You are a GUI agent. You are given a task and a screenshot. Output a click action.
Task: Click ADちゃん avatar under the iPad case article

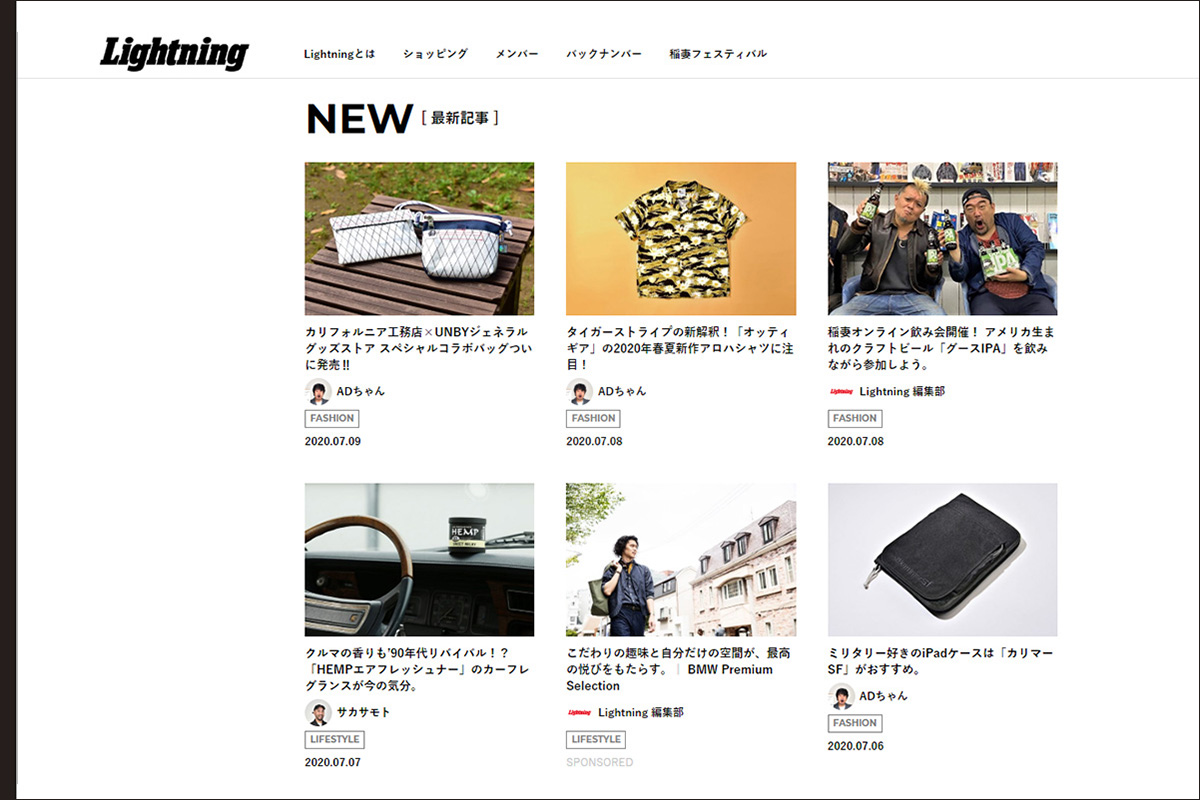click(841, 695)
